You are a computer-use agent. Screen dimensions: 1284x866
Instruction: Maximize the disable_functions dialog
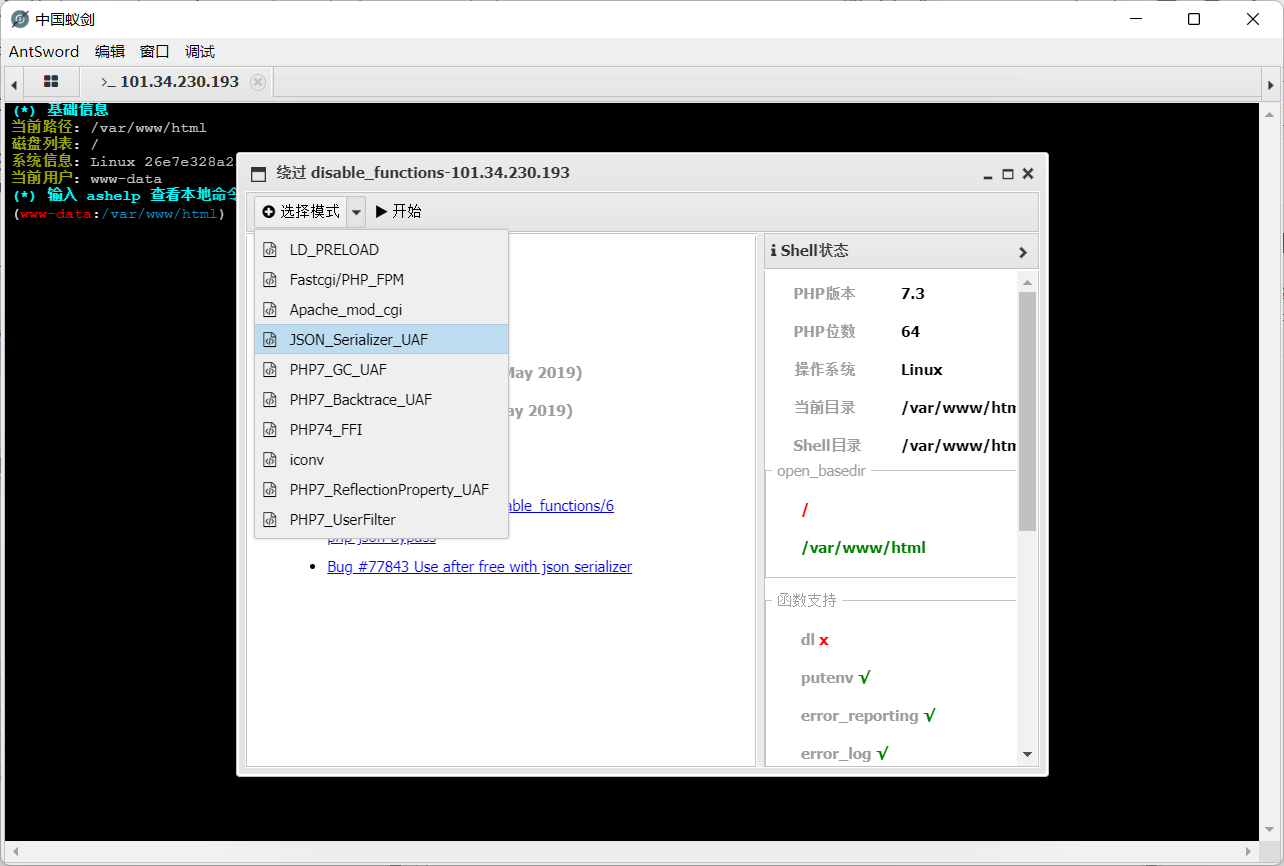pyautogui.click(x=1008, y=174)
